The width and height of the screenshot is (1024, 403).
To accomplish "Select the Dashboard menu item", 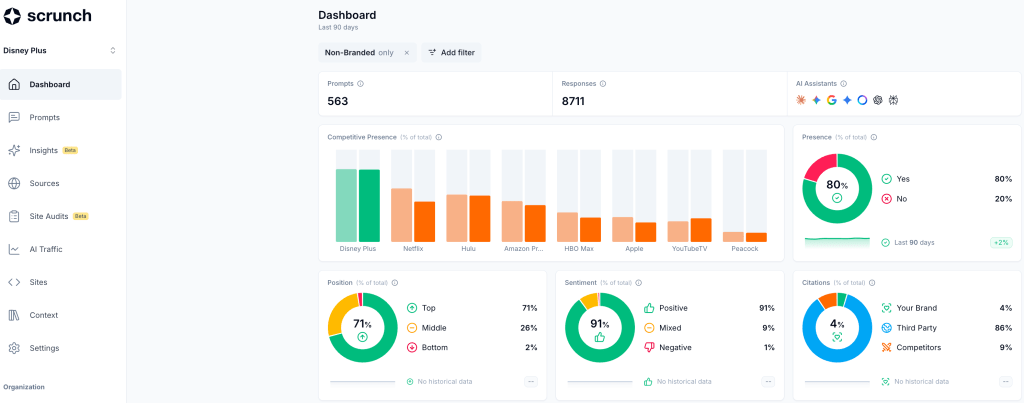I will pyautogui.click(x=61, y=84).
